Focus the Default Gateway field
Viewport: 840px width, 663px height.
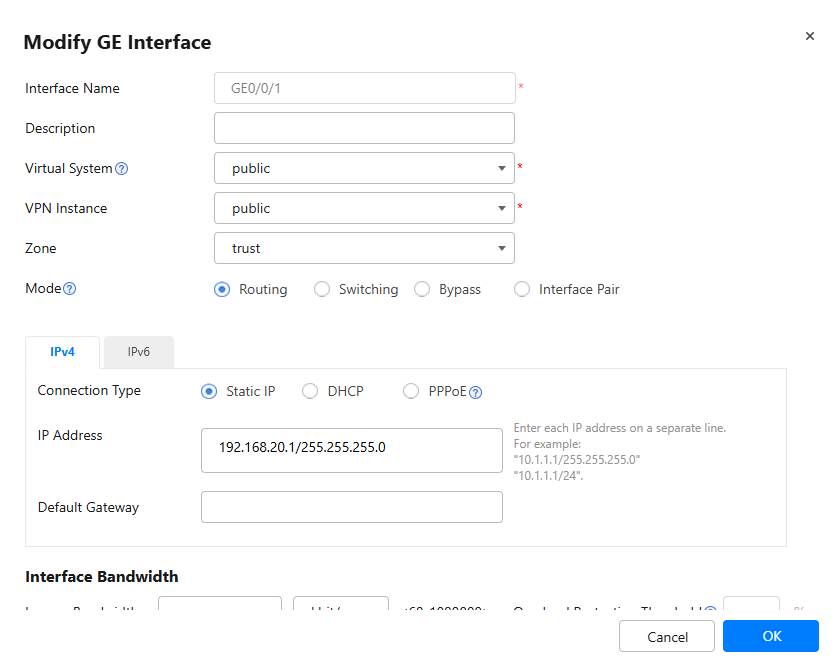point(352,507)
